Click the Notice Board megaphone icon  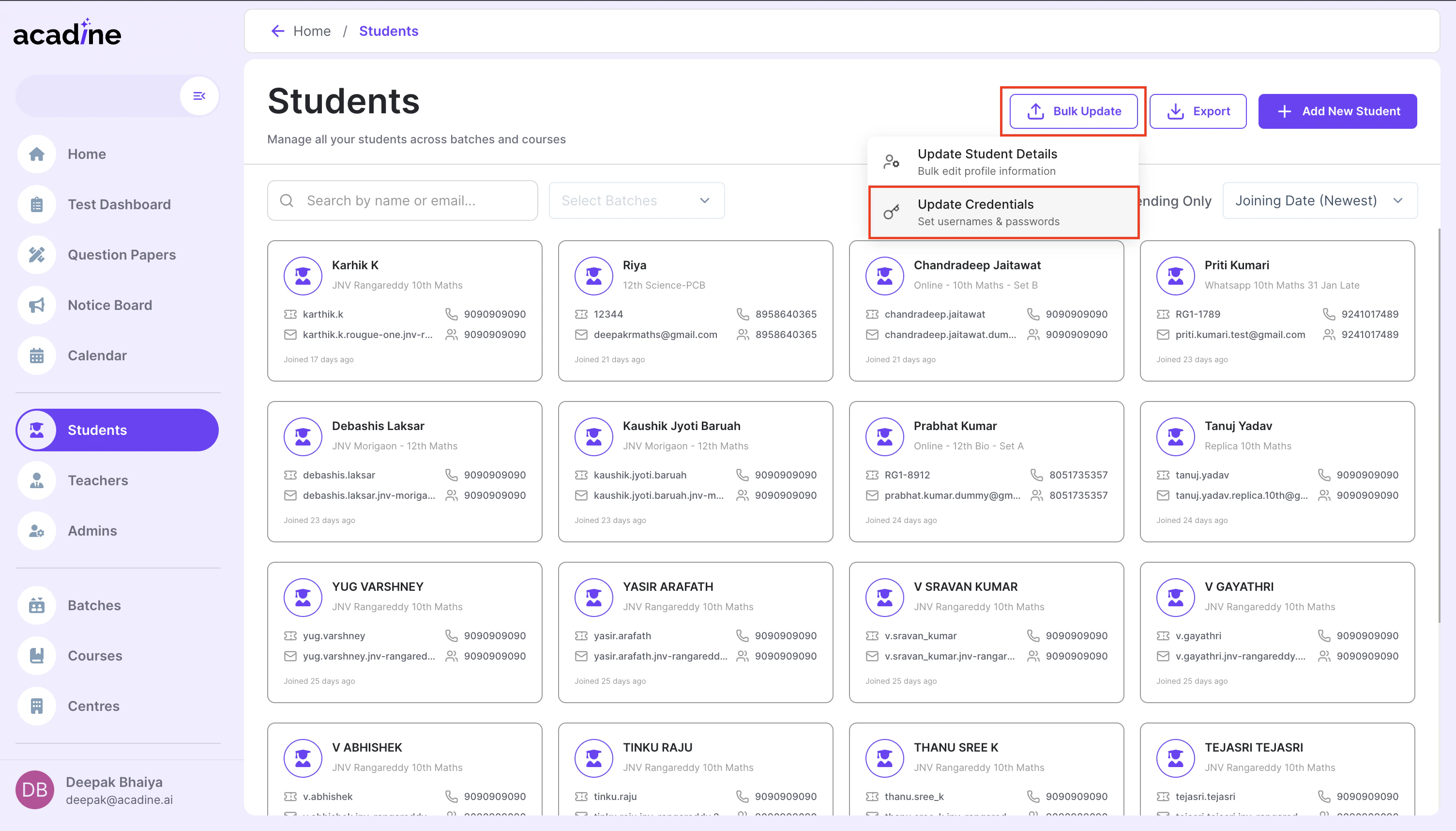36,306
